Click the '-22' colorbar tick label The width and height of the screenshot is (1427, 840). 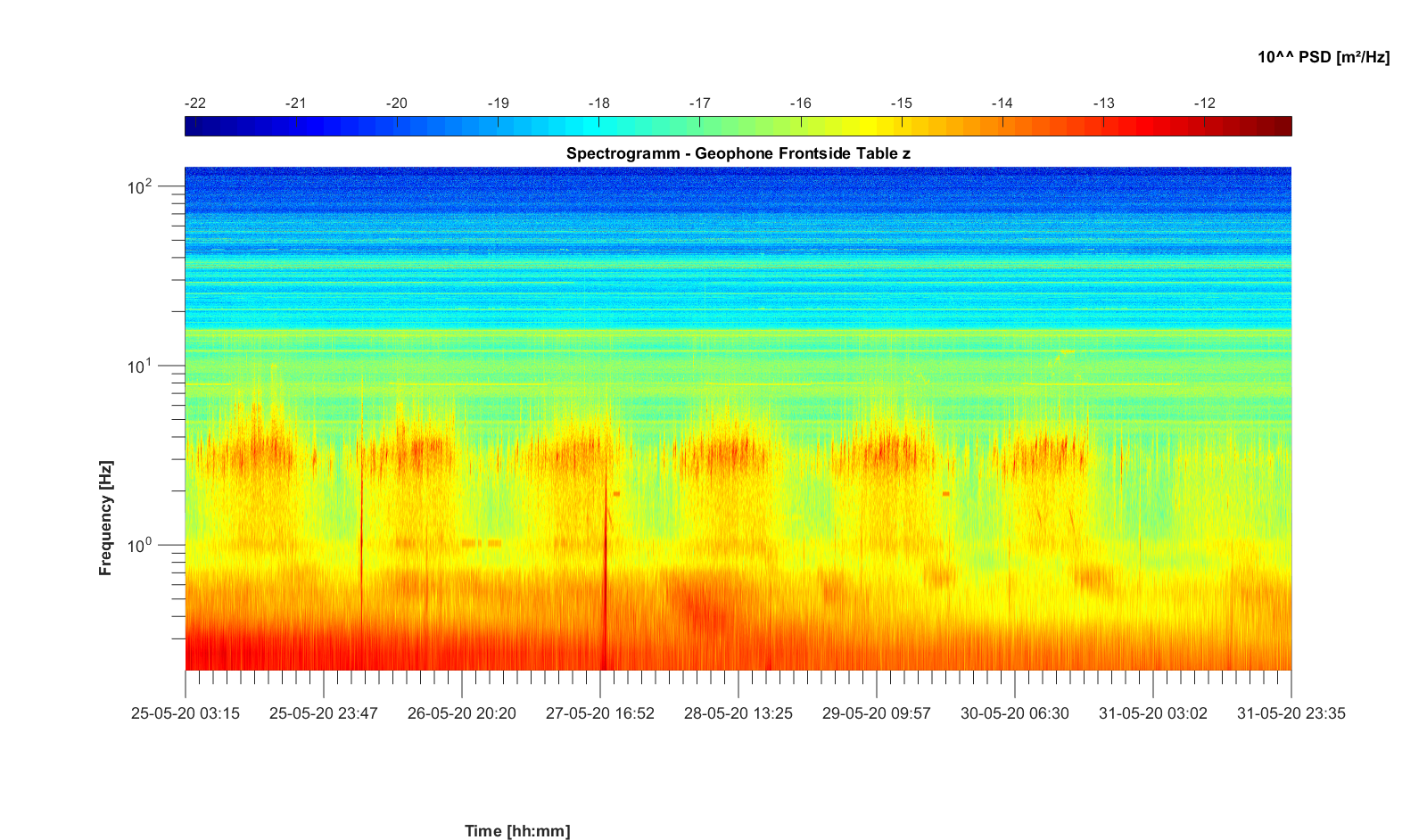pyautogui.click(x=194, y=103)
